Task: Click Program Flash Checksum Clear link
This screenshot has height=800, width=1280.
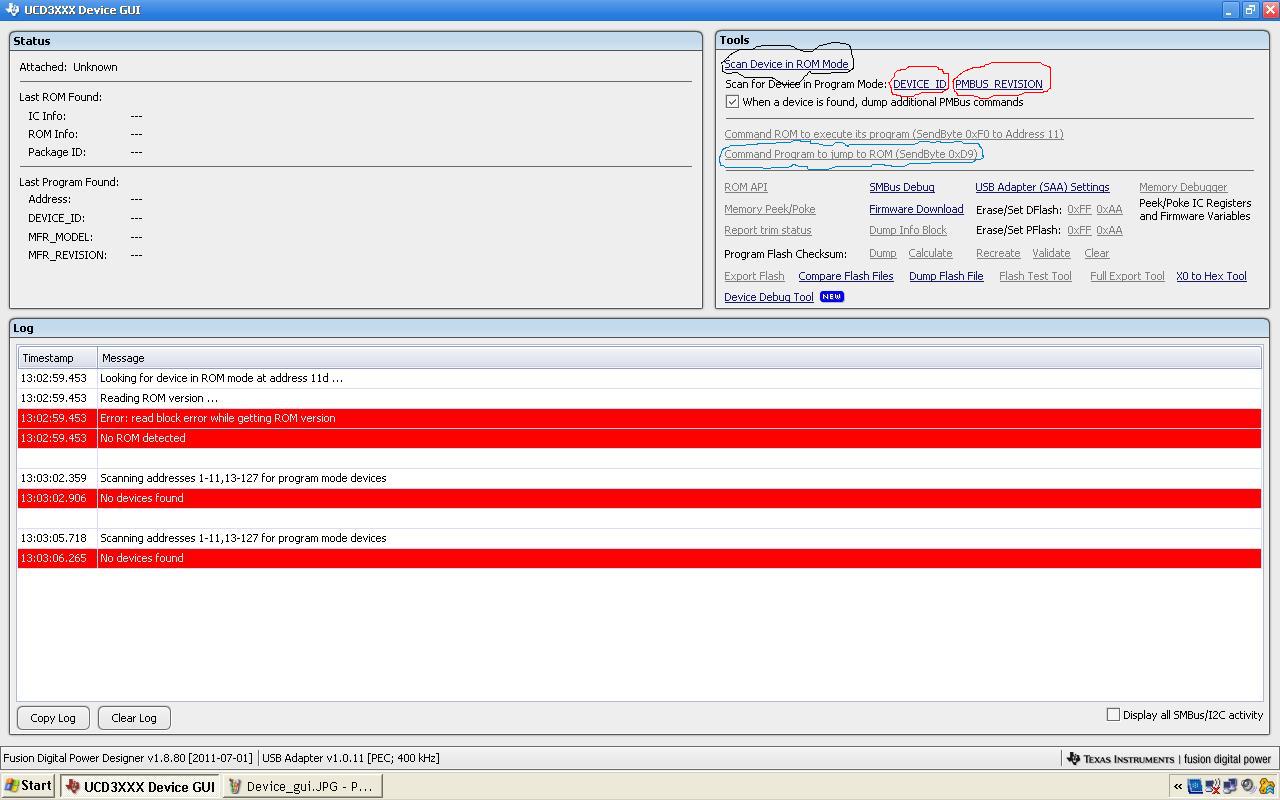Action: pos(1096,253)
